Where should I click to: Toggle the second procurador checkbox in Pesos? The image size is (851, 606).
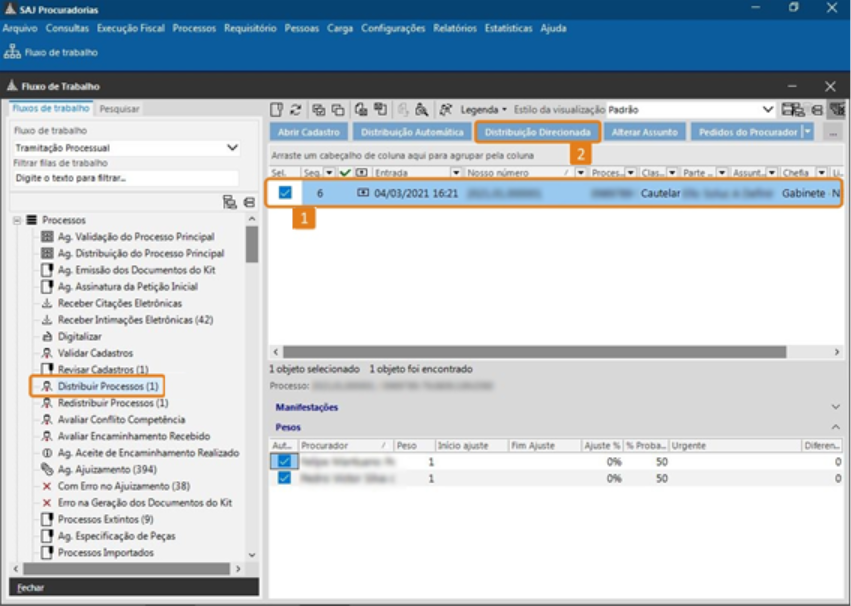285,478
